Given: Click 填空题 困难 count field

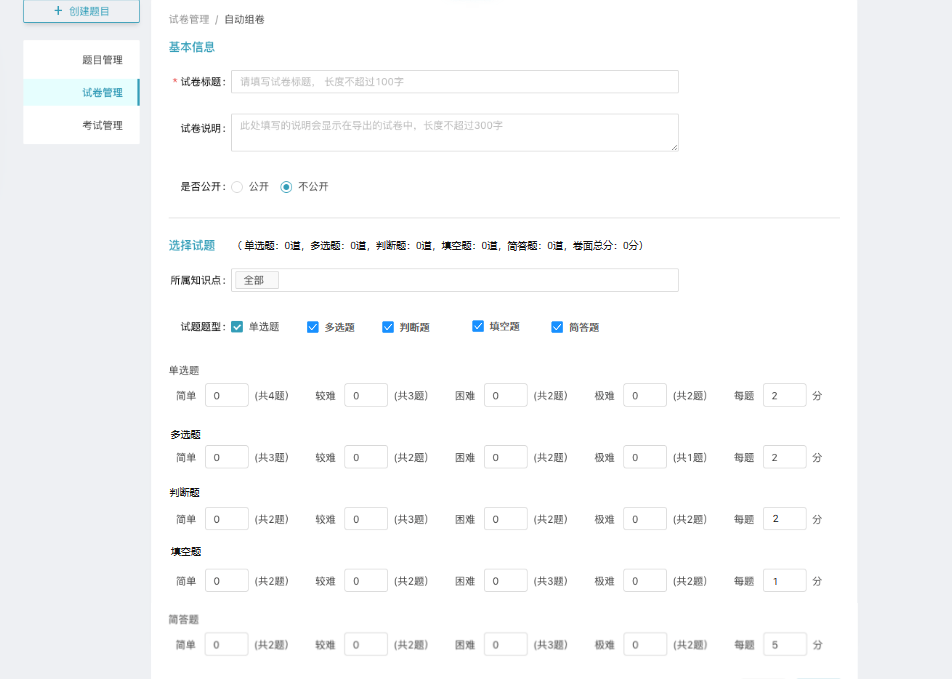Looking at the screenshot, I should pos(506,581).
